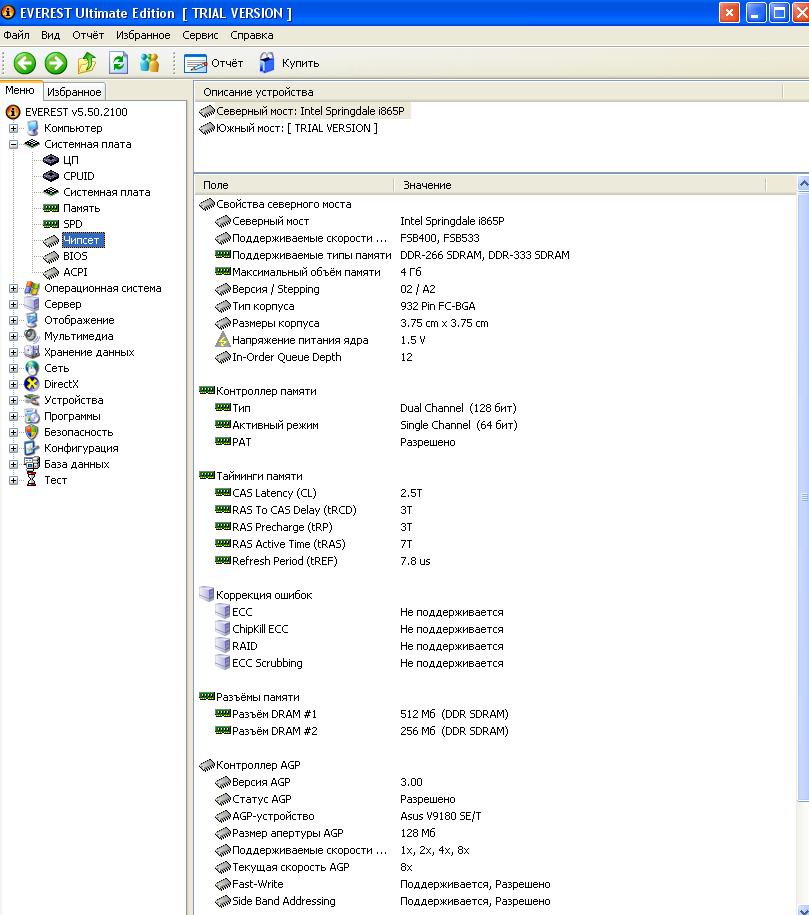Click the База данных icon in tree
This screenshot has width=809, height=915.
pos(32,464)
